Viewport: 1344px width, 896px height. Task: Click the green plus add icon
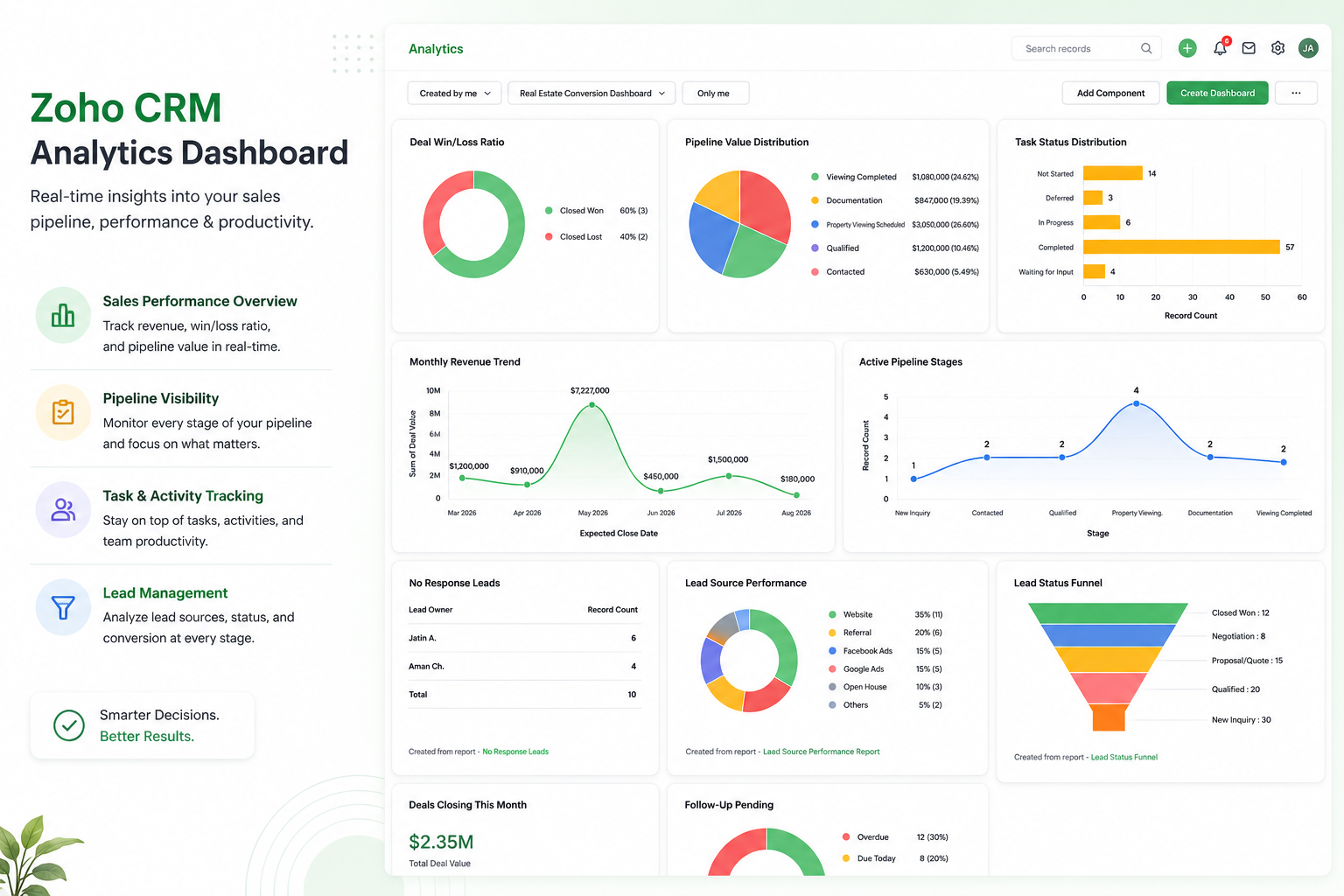(x=1187, y=48)
